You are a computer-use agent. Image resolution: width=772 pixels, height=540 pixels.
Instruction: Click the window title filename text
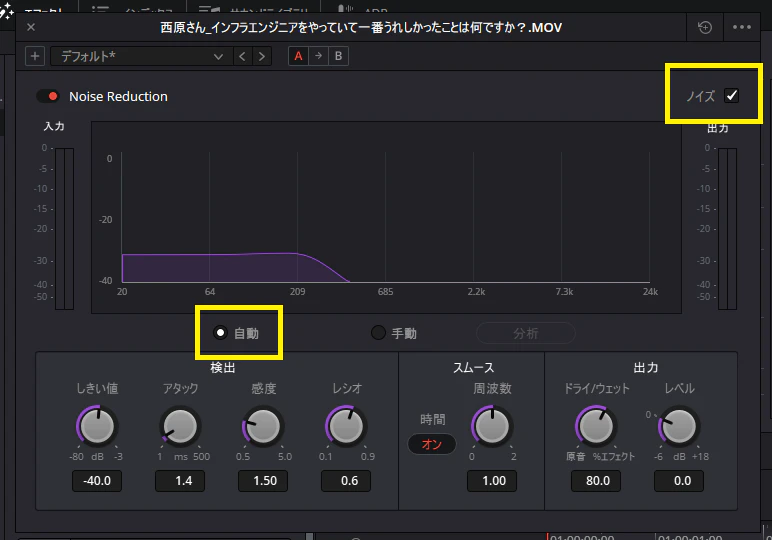[361, 28]
